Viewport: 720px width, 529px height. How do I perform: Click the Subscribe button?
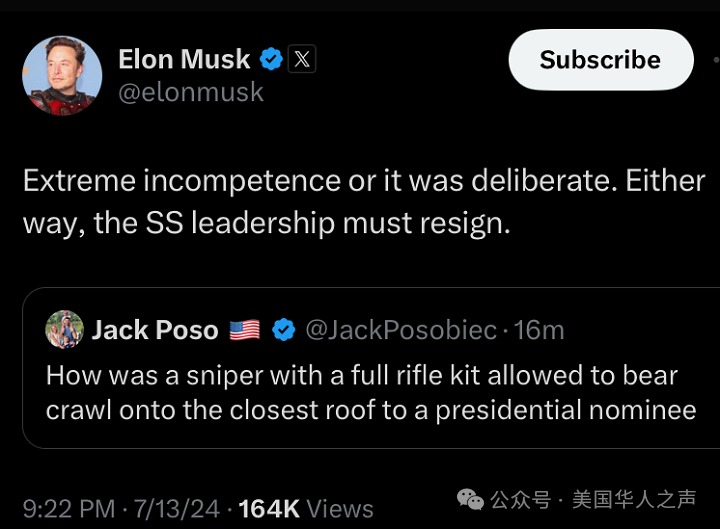[x=601, y=60]
